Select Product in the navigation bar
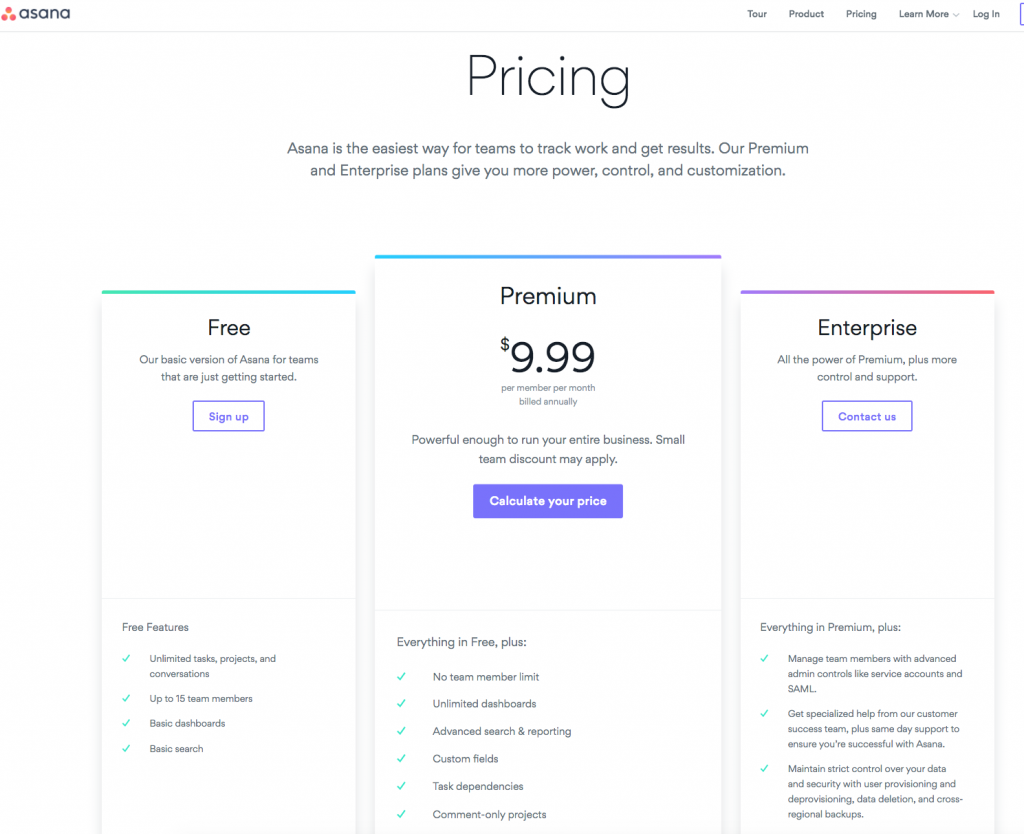1024x834 pixels. pyautogui.click(x=806, y=14)
